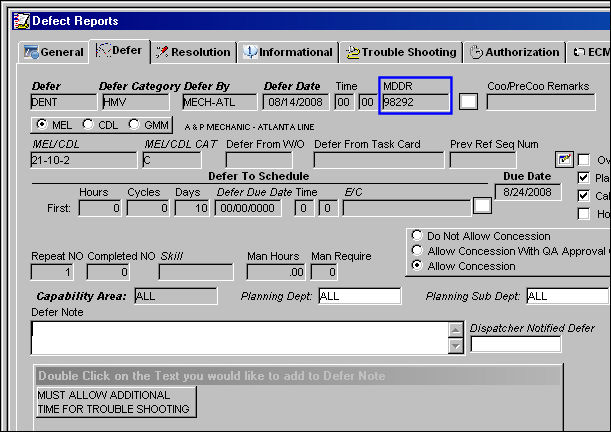Select the CDL radio button
Image resolution: width=611 pixels, height=432 pixels.
88,125
